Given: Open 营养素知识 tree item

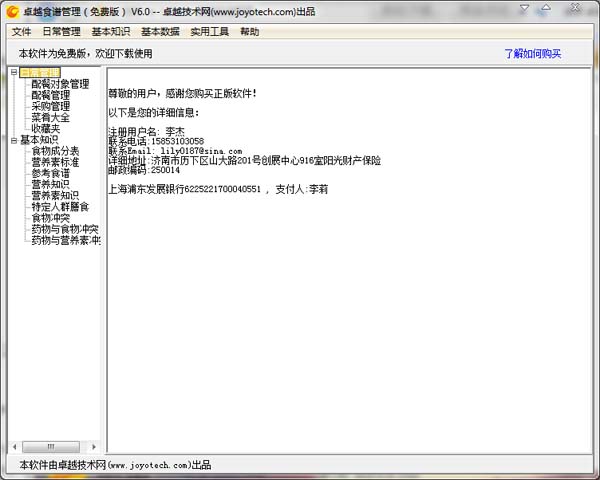Looking at the screenshot, I should (x=55, y=196).
